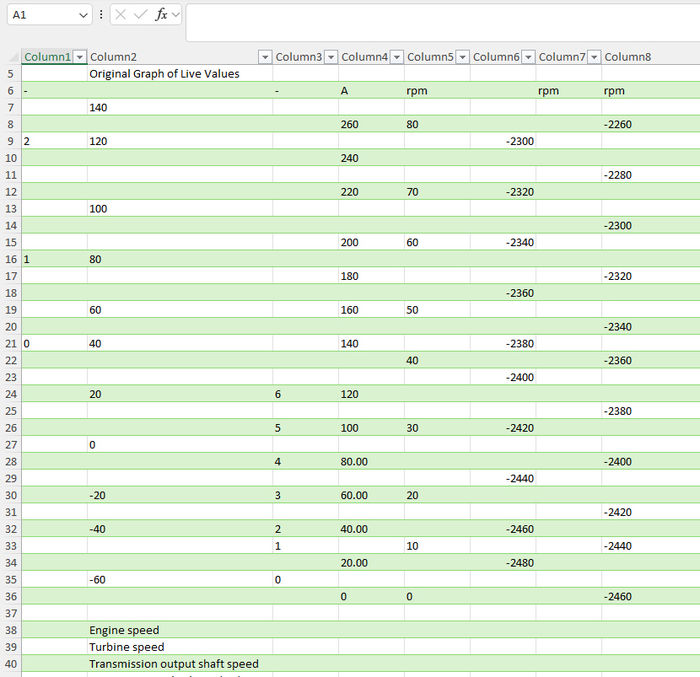Select the -60 cell in row 35

(x=180, y=580)
